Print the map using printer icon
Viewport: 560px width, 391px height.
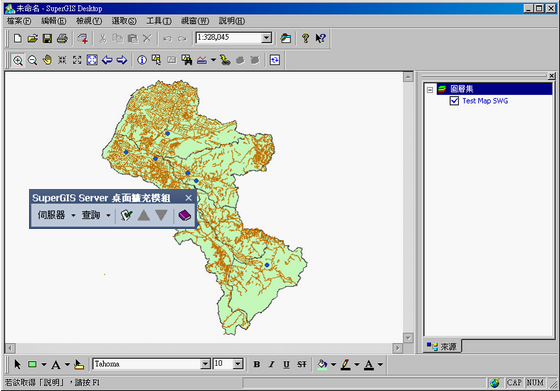[62, 38]
